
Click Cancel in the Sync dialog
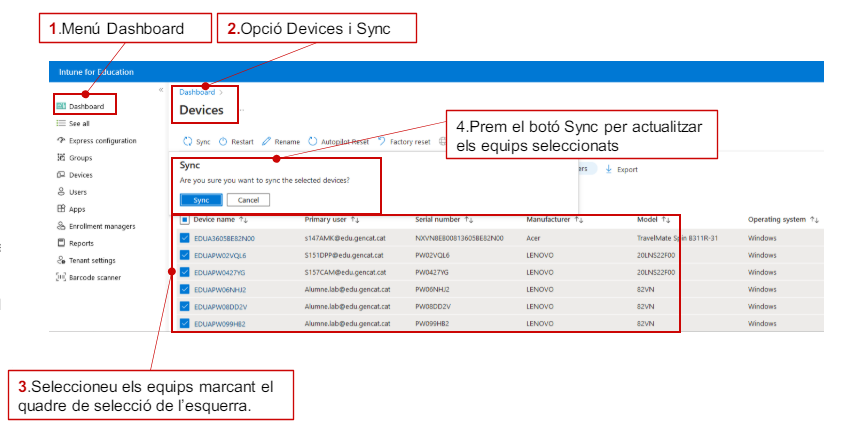coord(248,200)
